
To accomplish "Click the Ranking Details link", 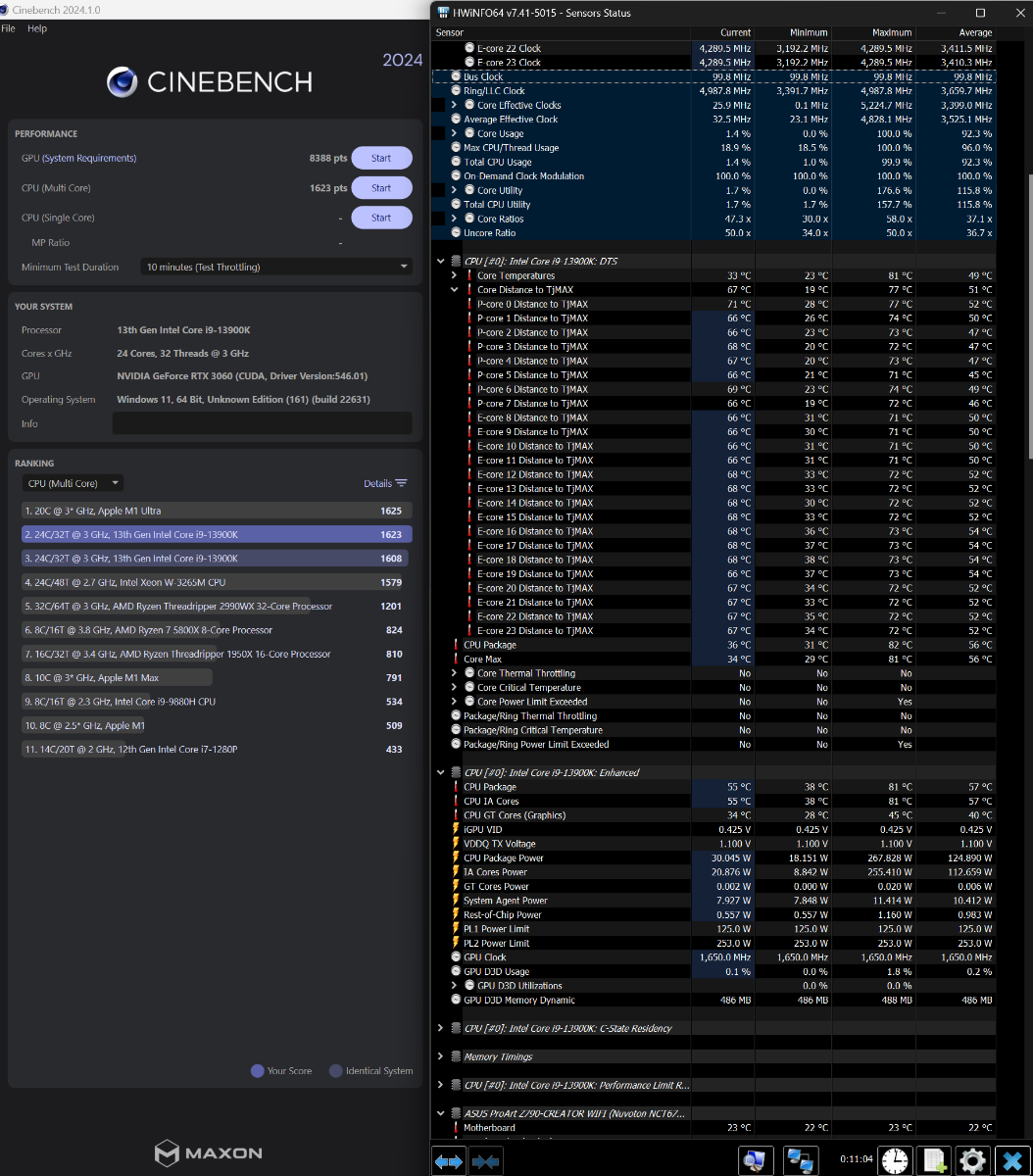I will [x=377, y=483].
